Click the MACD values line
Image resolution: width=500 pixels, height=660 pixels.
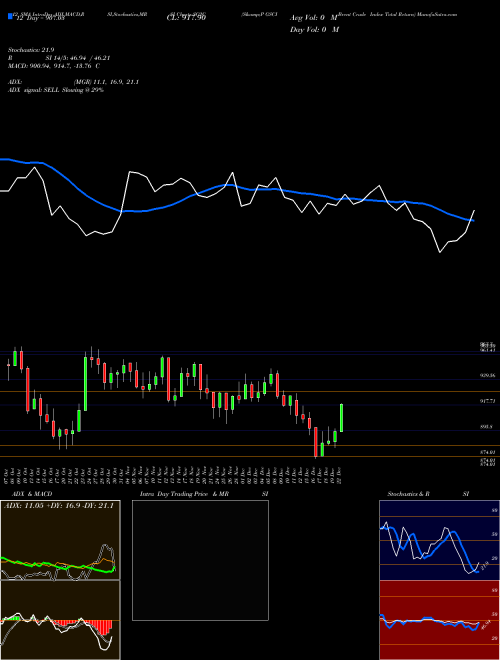54,66
